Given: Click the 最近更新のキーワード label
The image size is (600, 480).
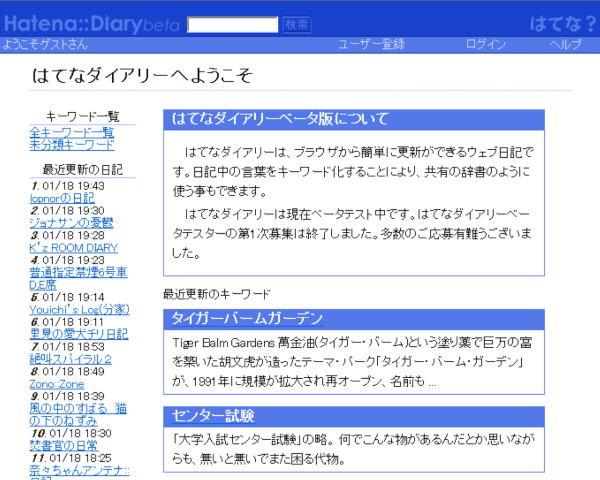Looking at the screenshot, I should [216, 294].
